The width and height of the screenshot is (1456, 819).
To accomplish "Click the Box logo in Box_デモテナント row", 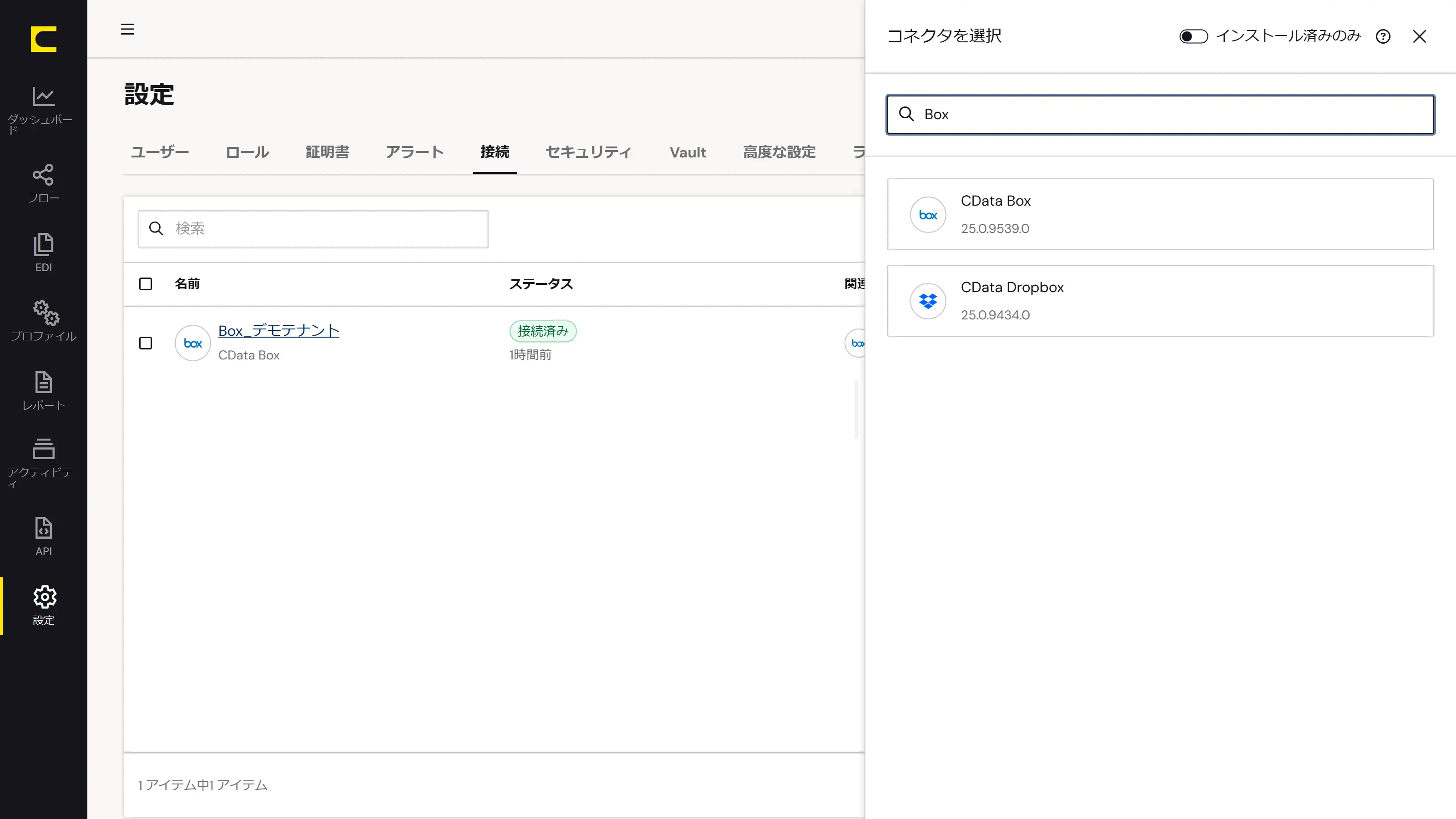I will (x=193, y=343).
